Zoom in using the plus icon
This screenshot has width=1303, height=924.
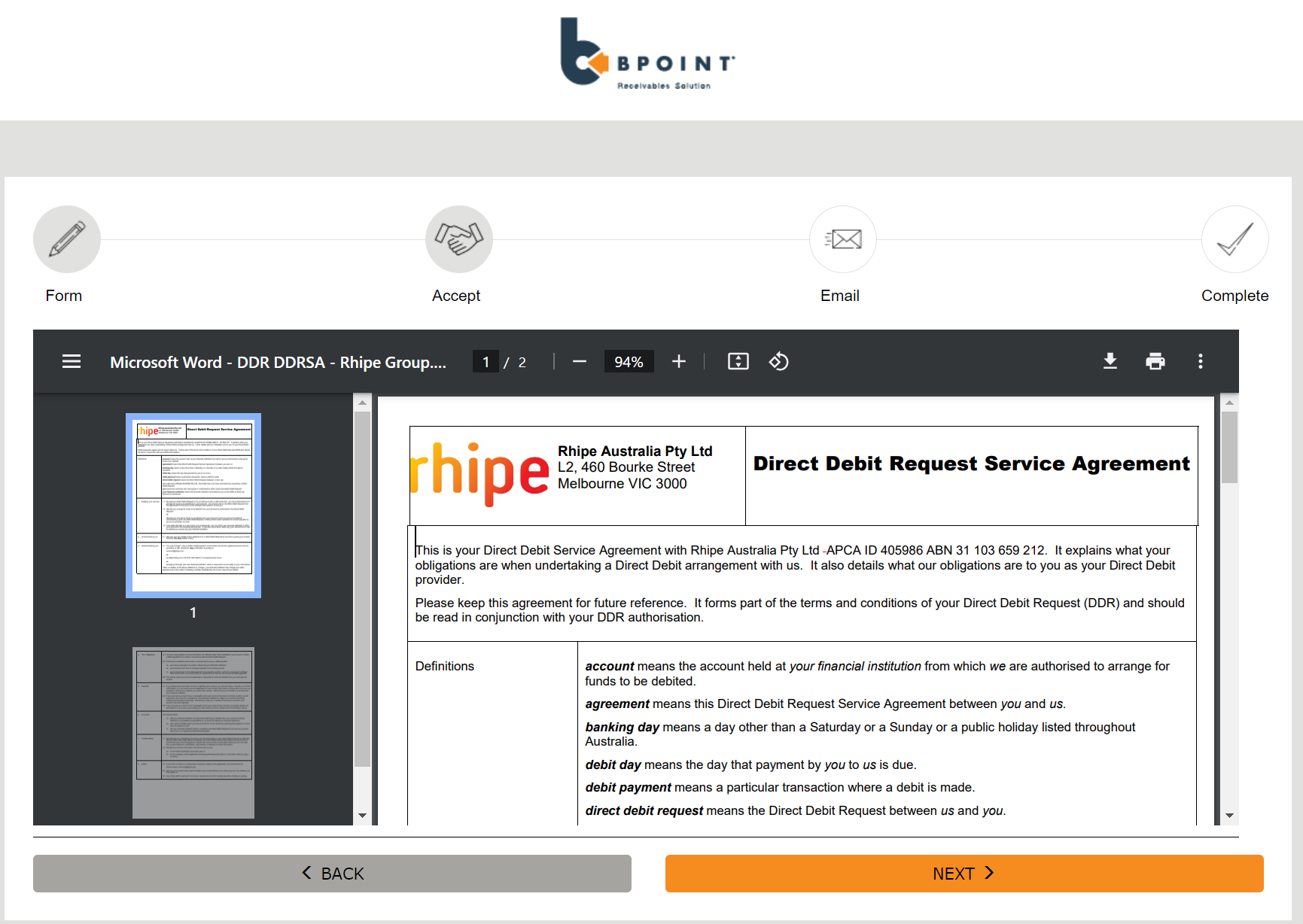pyautogui.click(x=678, y=362)
